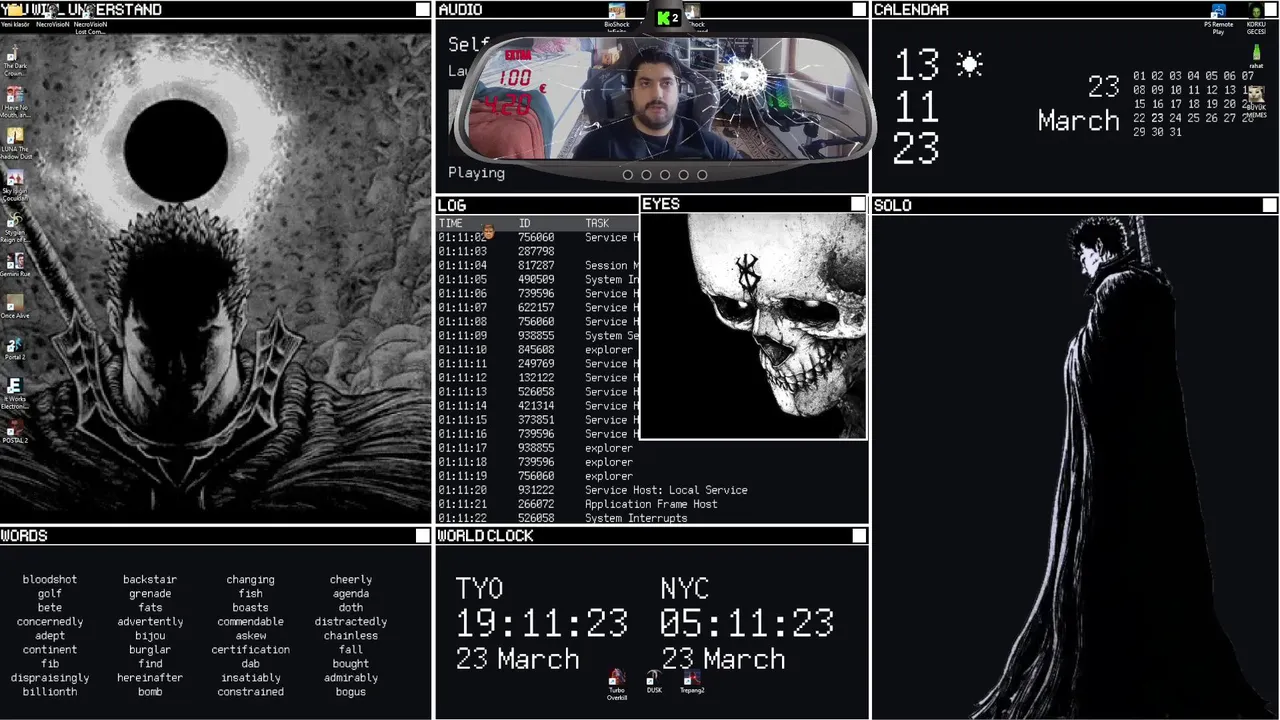Toggle the white square on YOU WILL UNDERSTAND panel
Image resolution: width=1280 pixels, height=720 pixels.
coord(423,9)
